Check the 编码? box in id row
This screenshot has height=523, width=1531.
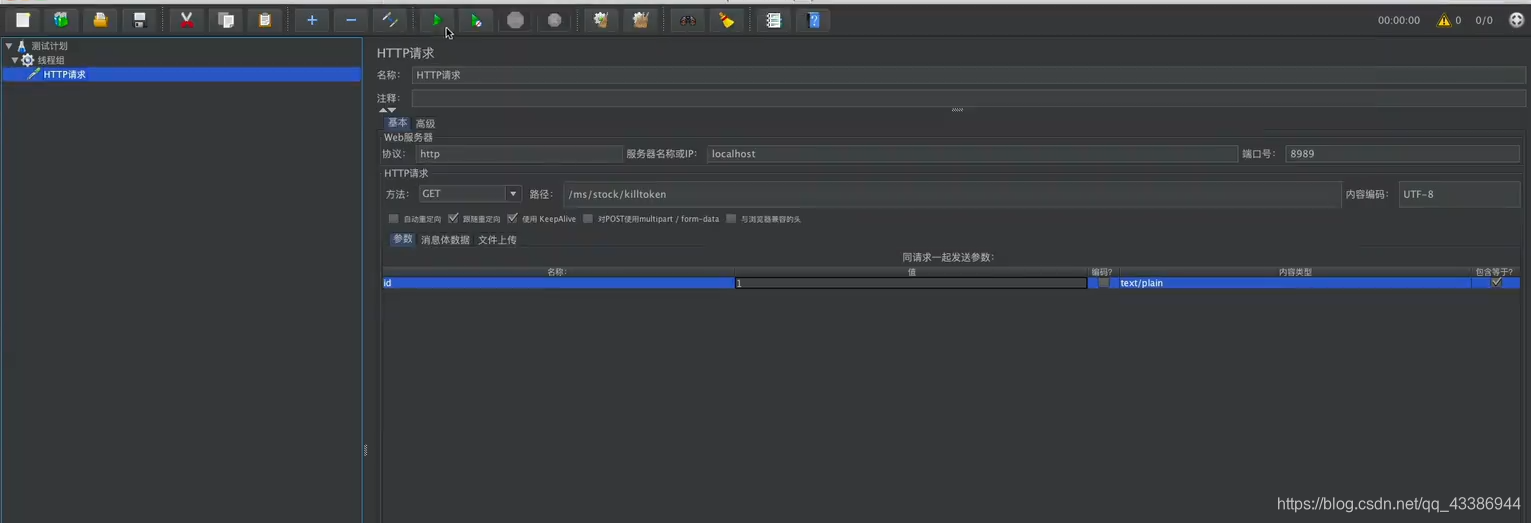click(1103, 283)
